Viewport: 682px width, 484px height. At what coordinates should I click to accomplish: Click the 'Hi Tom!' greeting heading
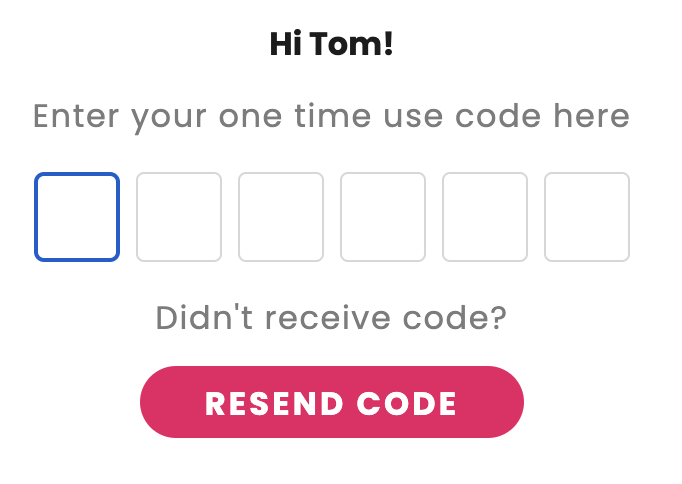[x=331, y=44]
